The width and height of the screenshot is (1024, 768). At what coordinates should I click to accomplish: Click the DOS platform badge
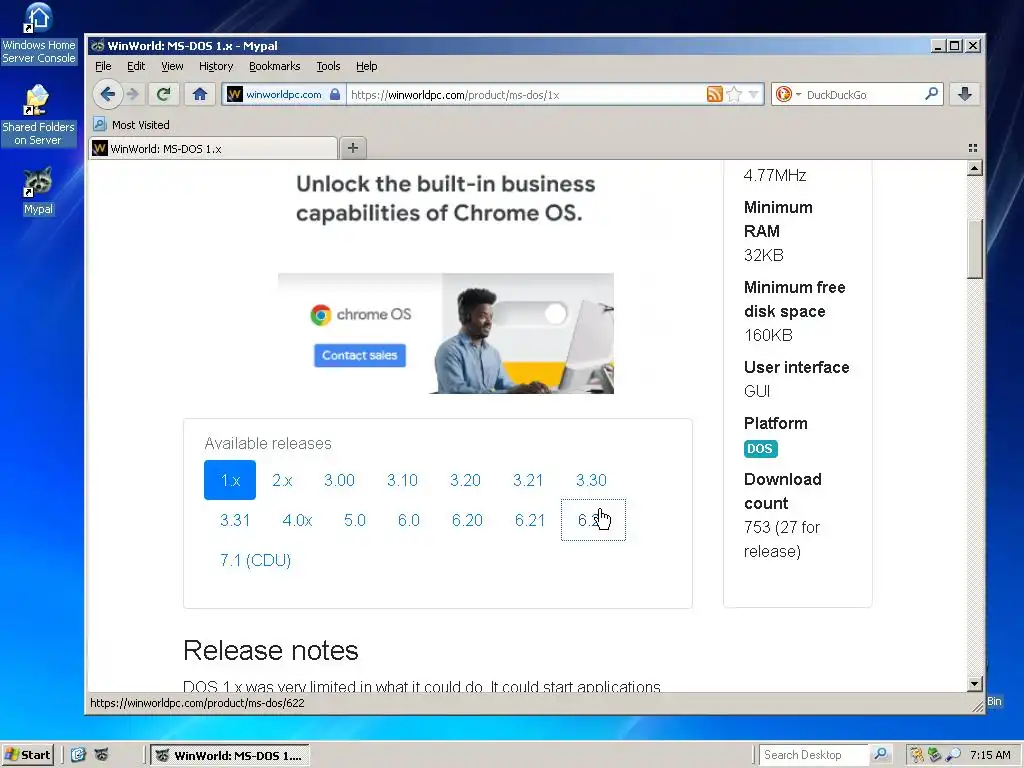[760, 449]
